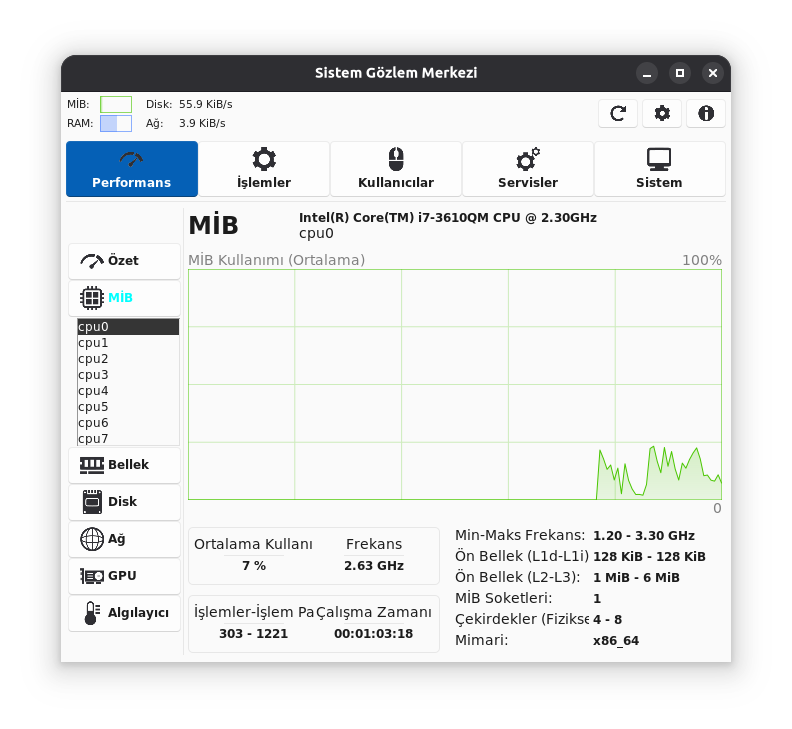Select the Performans tab
Viewport: 792px width, 729px height.
point(132,169)
